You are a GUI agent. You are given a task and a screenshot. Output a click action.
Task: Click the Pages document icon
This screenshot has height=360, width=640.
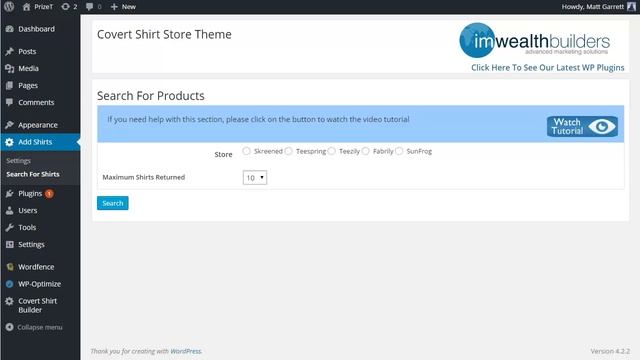click(x=10, y=85)
